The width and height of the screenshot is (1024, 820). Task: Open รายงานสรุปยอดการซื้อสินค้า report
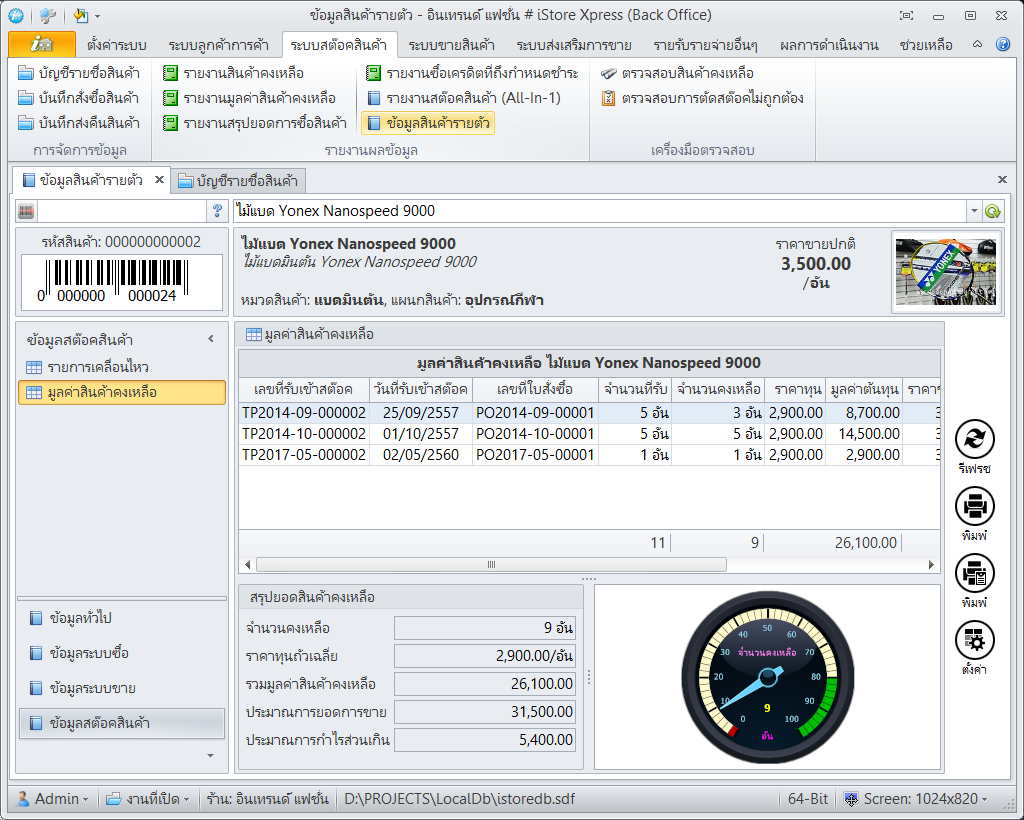(255, 123)
